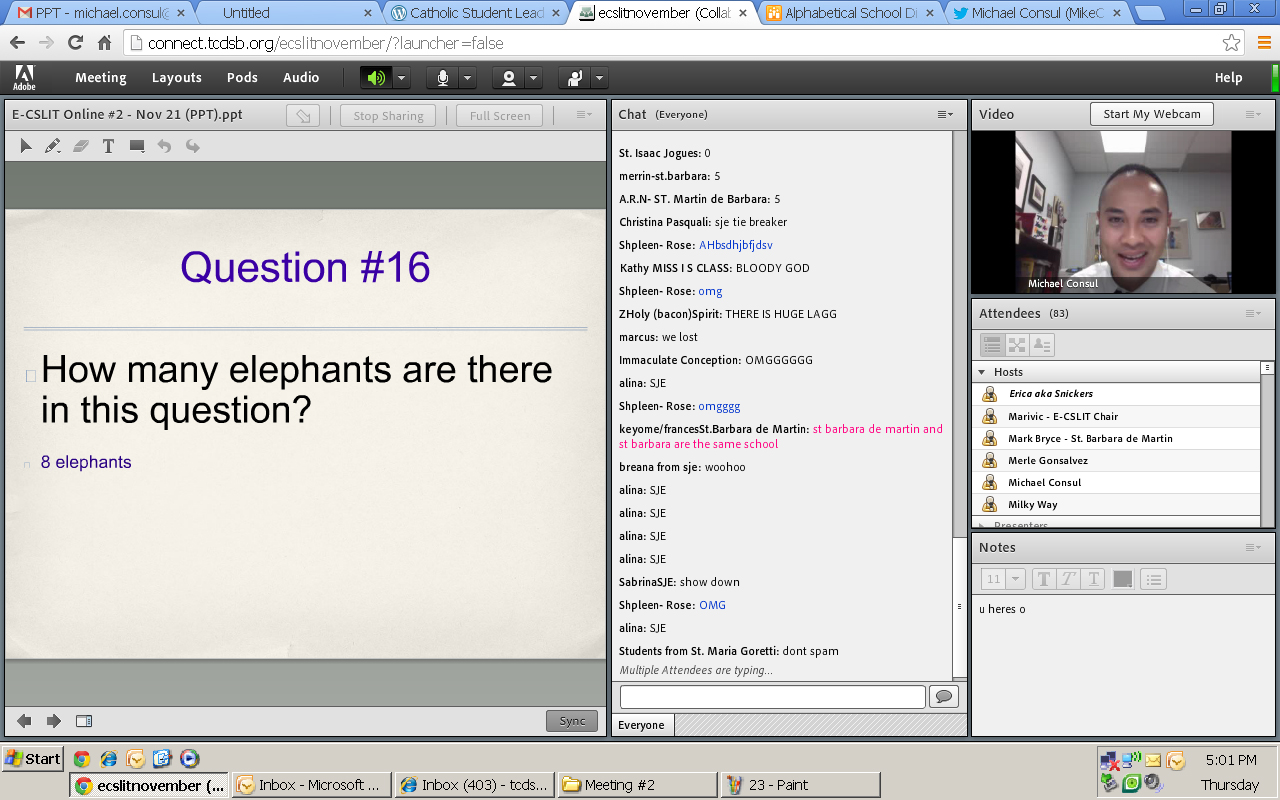Choose the arrow selection tool
Screen dimensions: 1280x800
(x=26, y=146)
